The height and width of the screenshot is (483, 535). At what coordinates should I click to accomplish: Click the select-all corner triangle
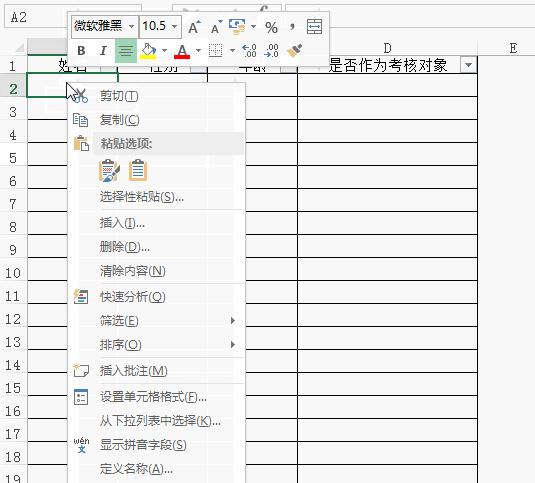click(x=19, y=48)
